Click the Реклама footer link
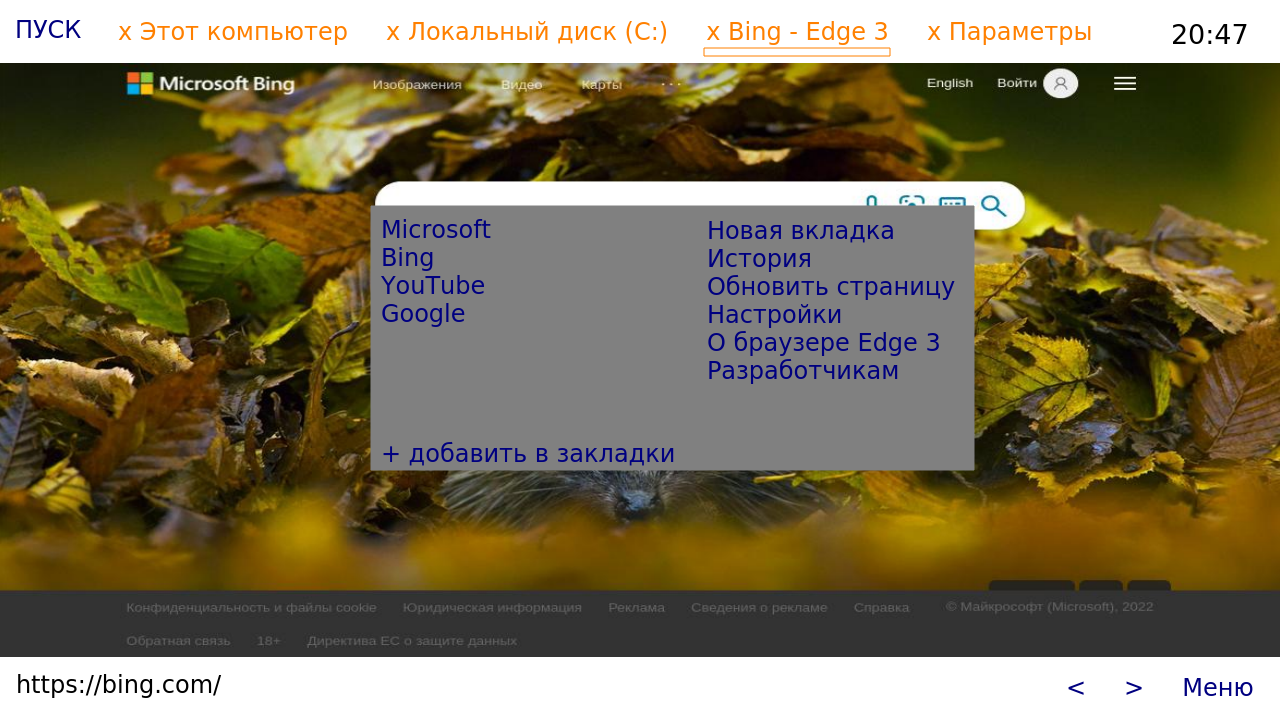 coord(636,608)
